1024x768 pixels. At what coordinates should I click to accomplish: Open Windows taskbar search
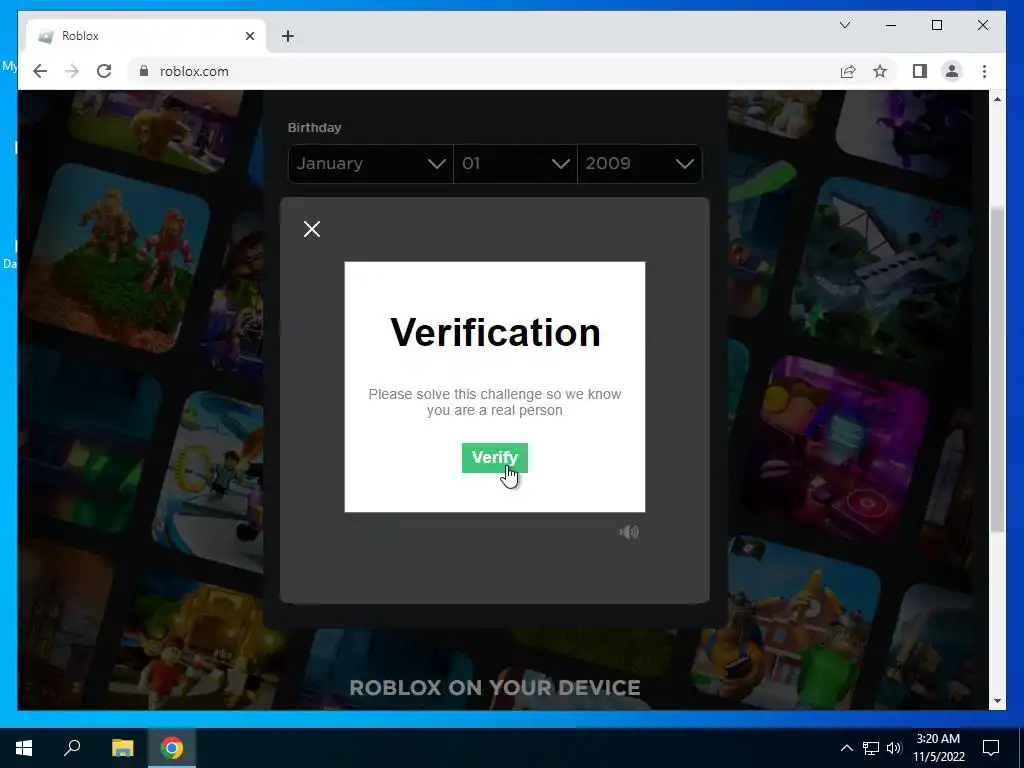(72, 748)
